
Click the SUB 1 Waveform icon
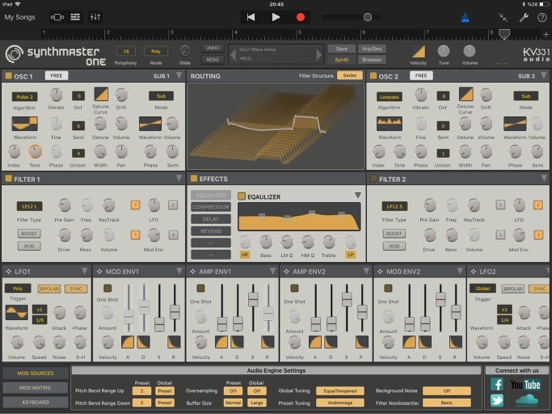point(150,124)
